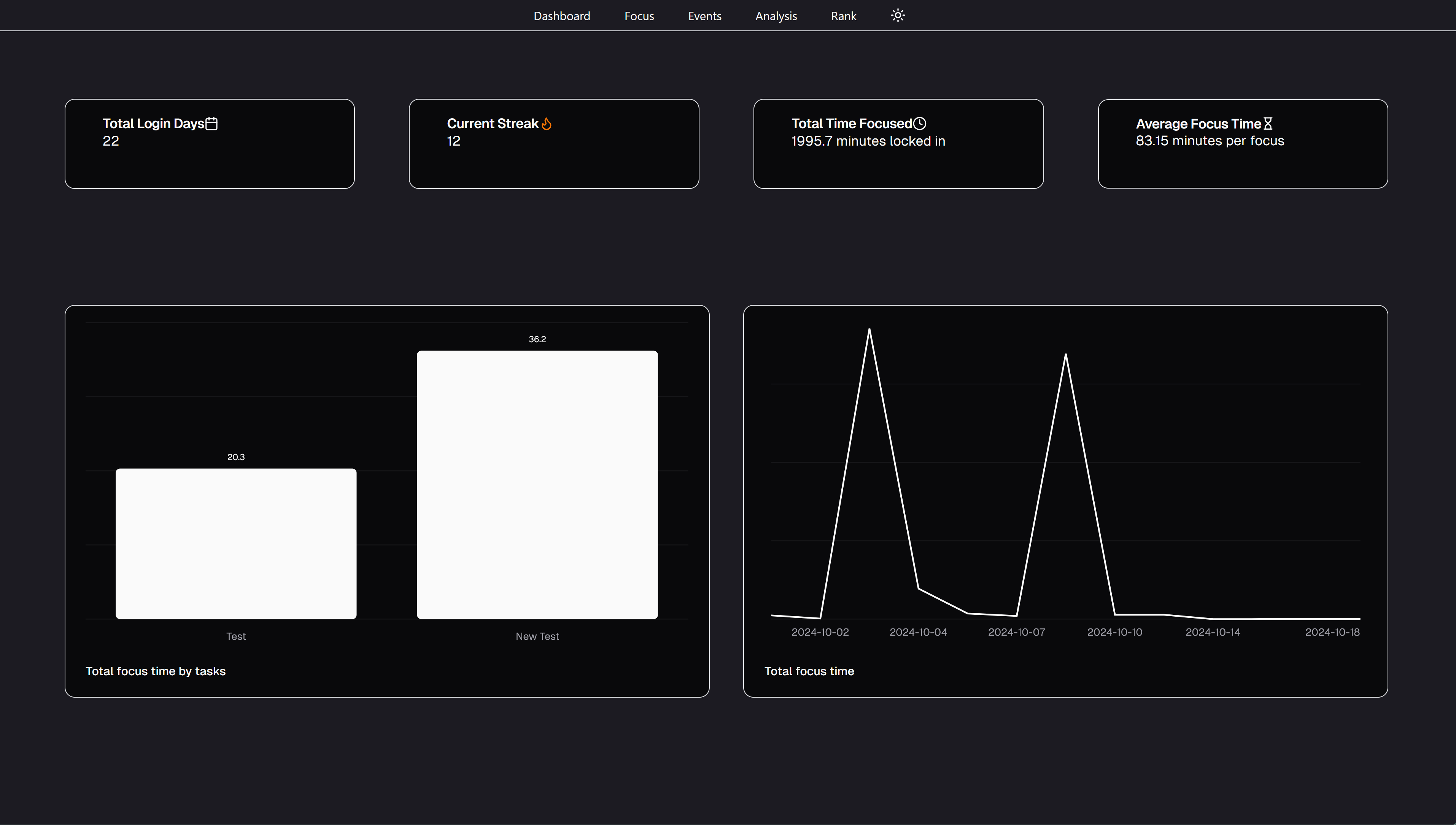Image resolution: width=1456 pixels, height=825 pixels.
Task: Click the Test bar in the chart
Action: click(x=236, y=543)
